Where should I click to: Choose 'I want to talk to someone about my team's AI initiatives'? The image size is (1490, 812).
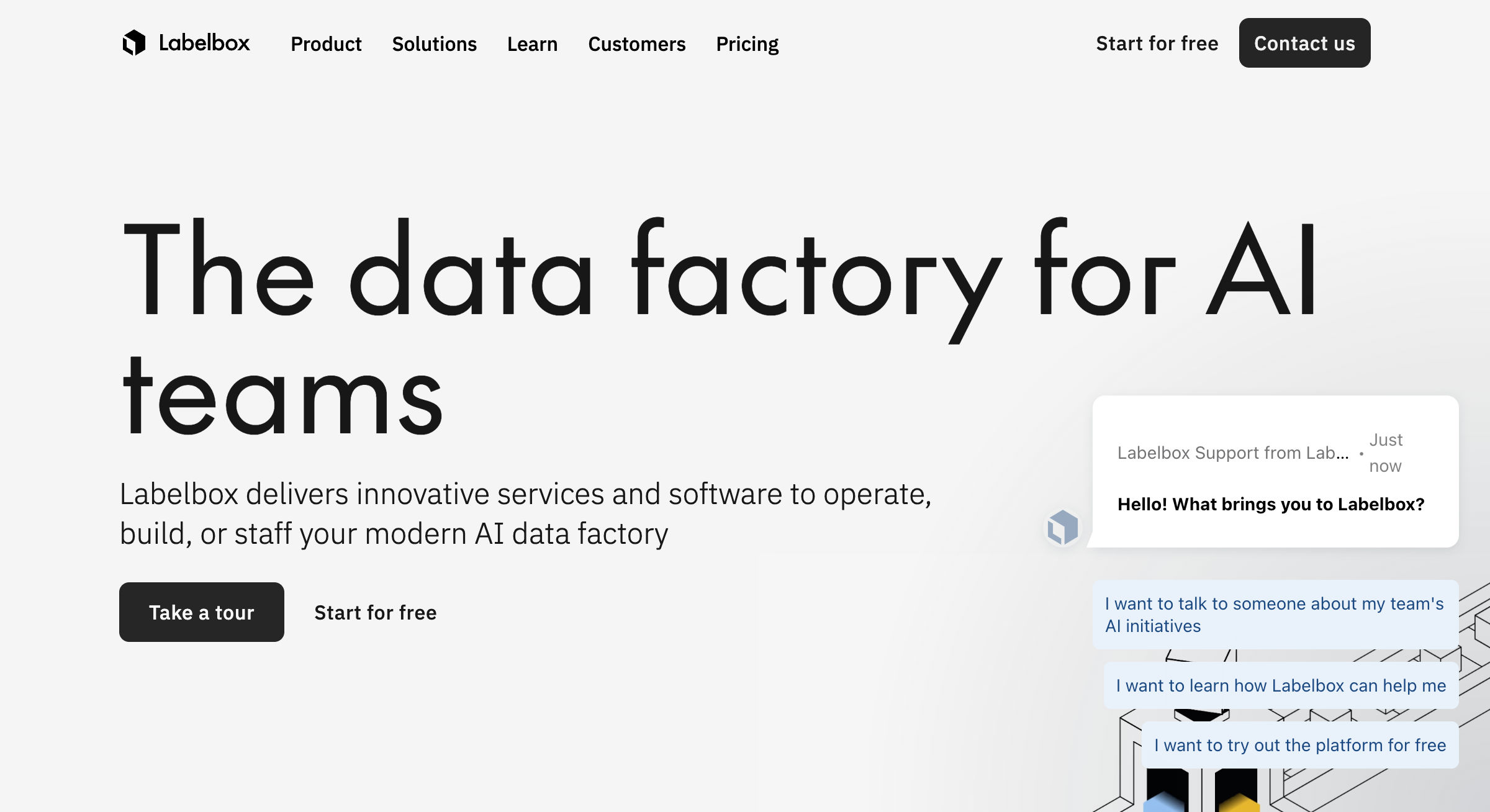[x=1275, y=615]
